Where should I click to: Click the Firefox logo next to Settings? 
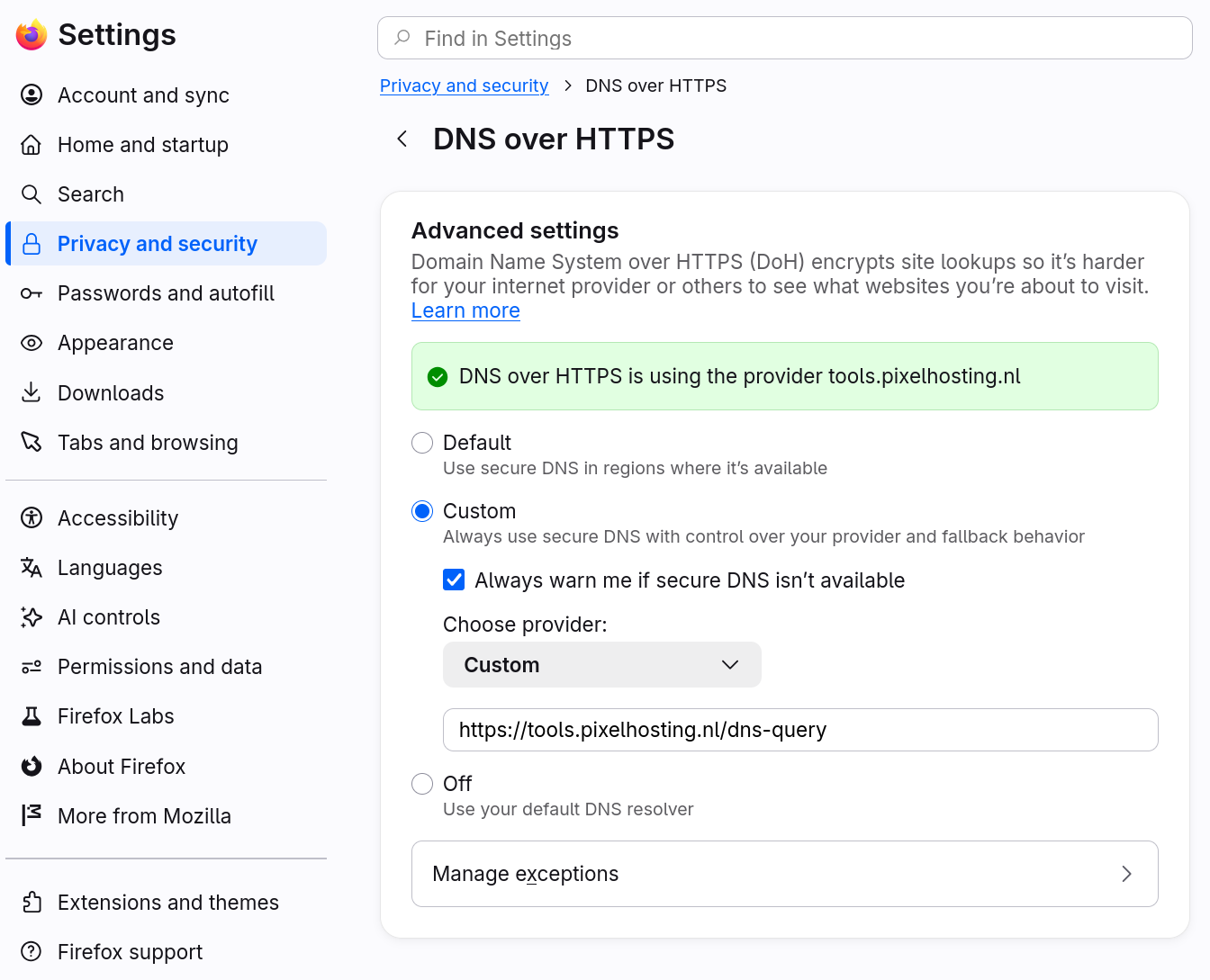tap(32, 35)
